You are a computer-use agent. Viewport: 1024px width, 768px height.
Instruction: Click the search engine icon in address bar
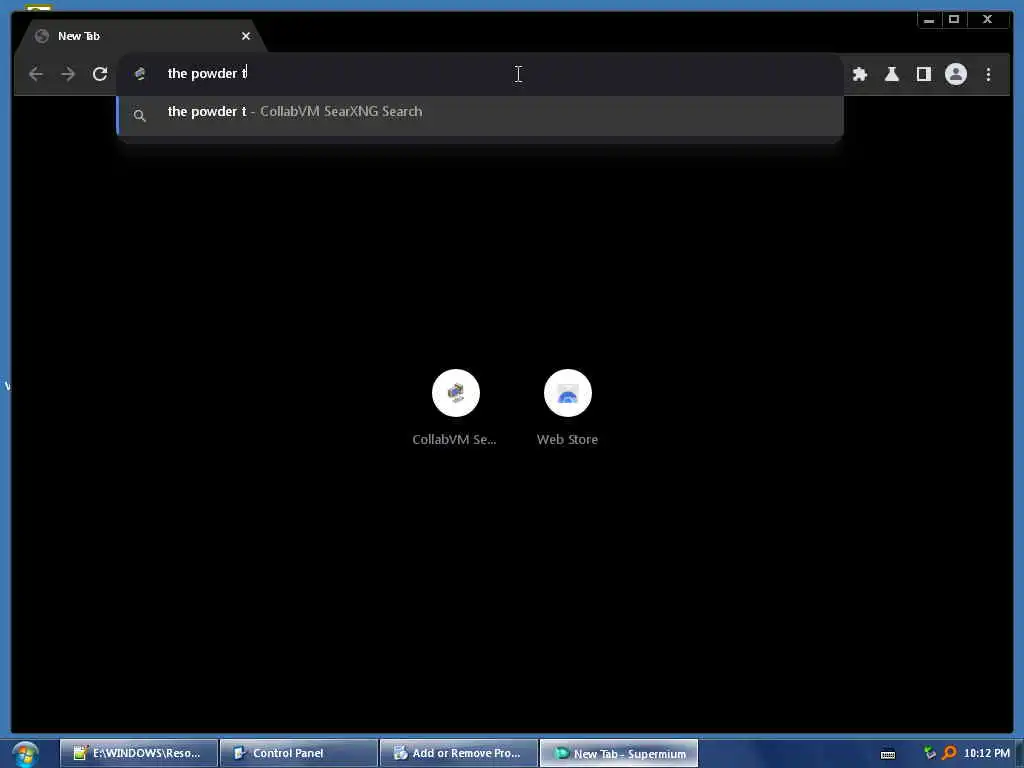point(140,74)
